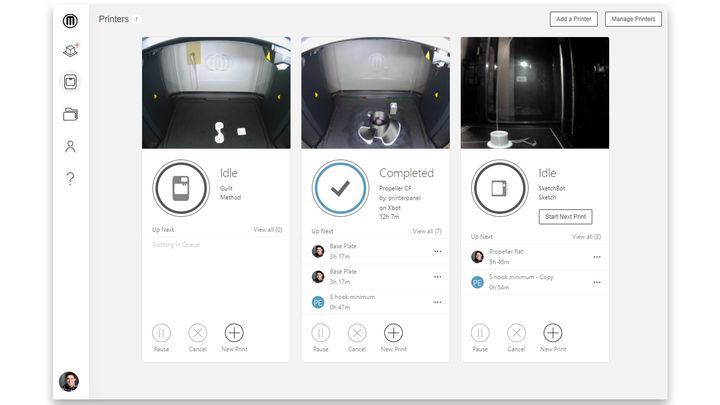Viewport: 720px width, 405px height.
Task: Open the folder library sidebar icon
Action: tap(70, 115)
